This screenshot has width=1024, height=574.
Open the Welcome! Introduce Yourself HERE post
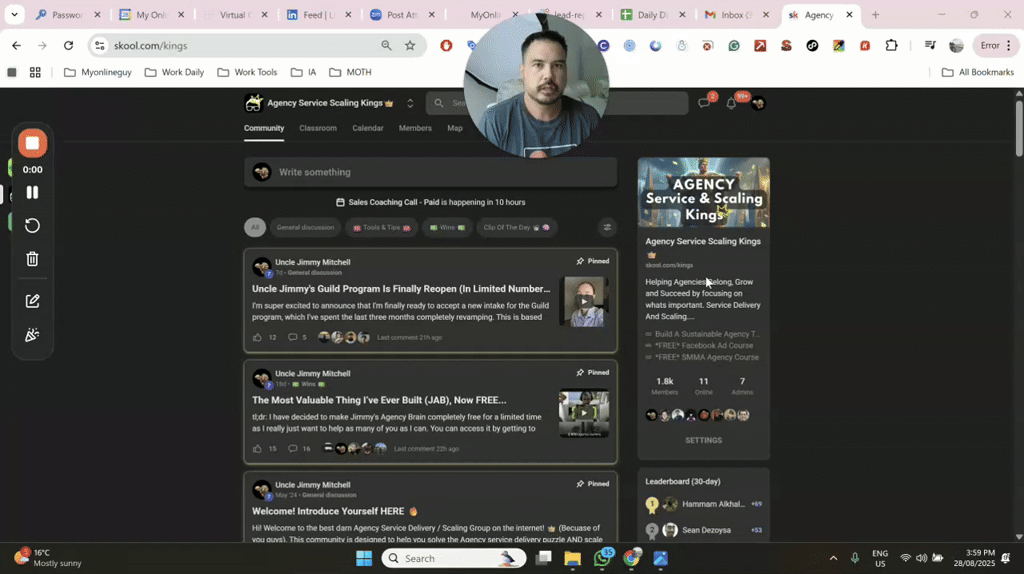click(x=335, y=511)
